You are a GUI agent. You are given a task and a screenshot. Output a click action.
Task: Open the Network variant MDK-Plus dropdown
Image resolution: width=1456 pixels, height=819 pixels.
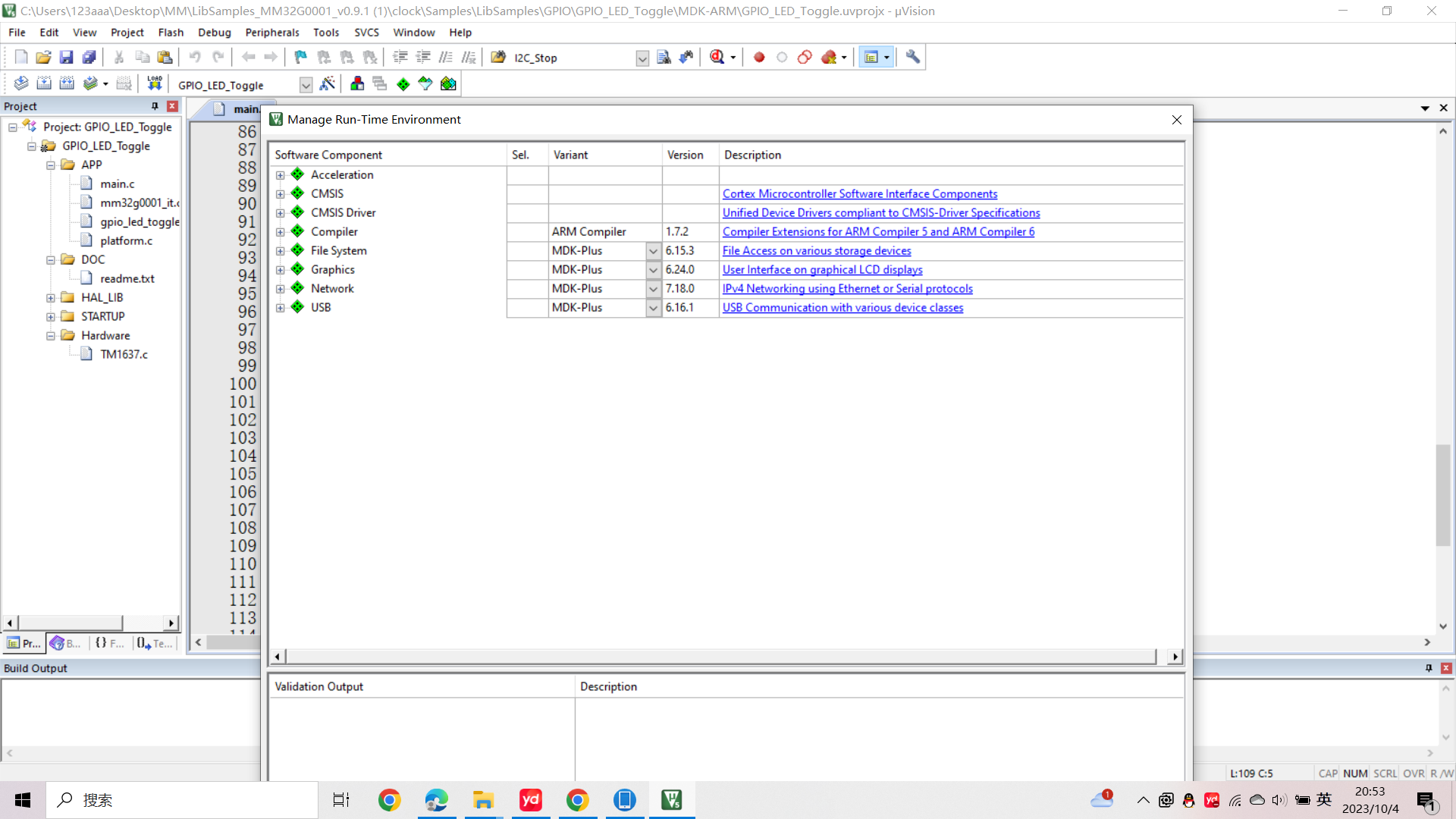[x=653, y=289]
